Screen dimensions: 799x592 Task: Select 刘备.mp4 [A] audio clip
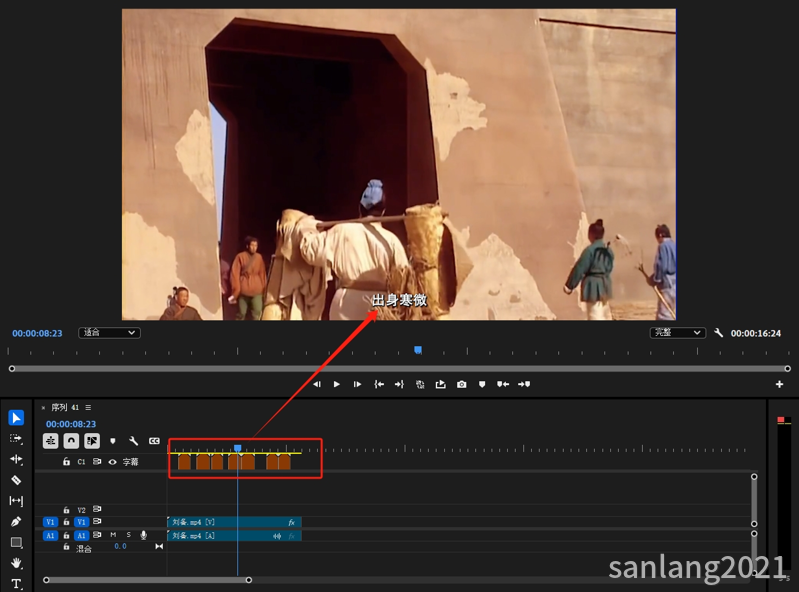click(x=234, y=536)
